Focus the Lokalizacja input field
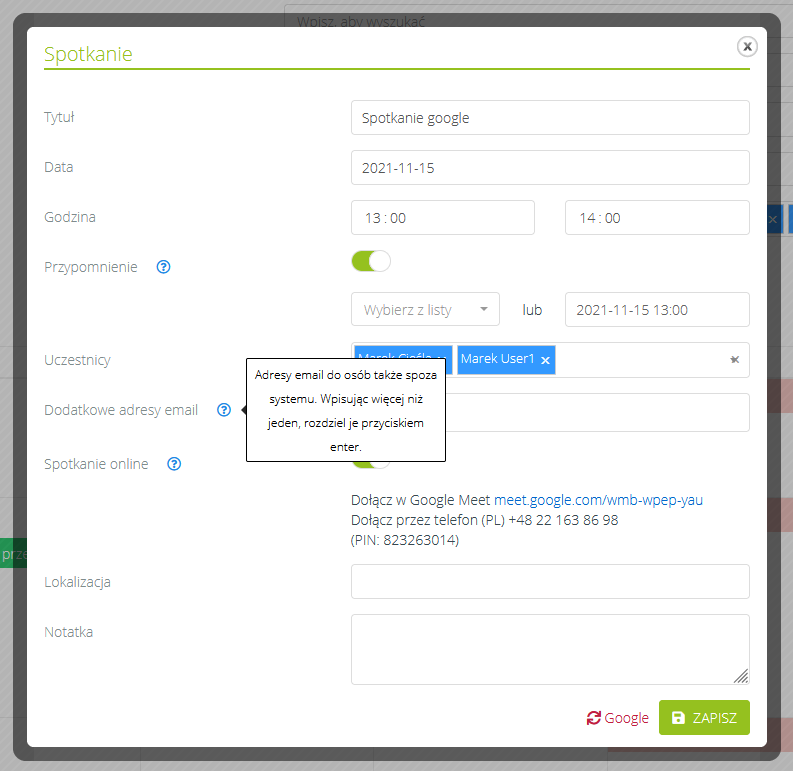Viewport: 793px width, 771px height. click(550, 581)
